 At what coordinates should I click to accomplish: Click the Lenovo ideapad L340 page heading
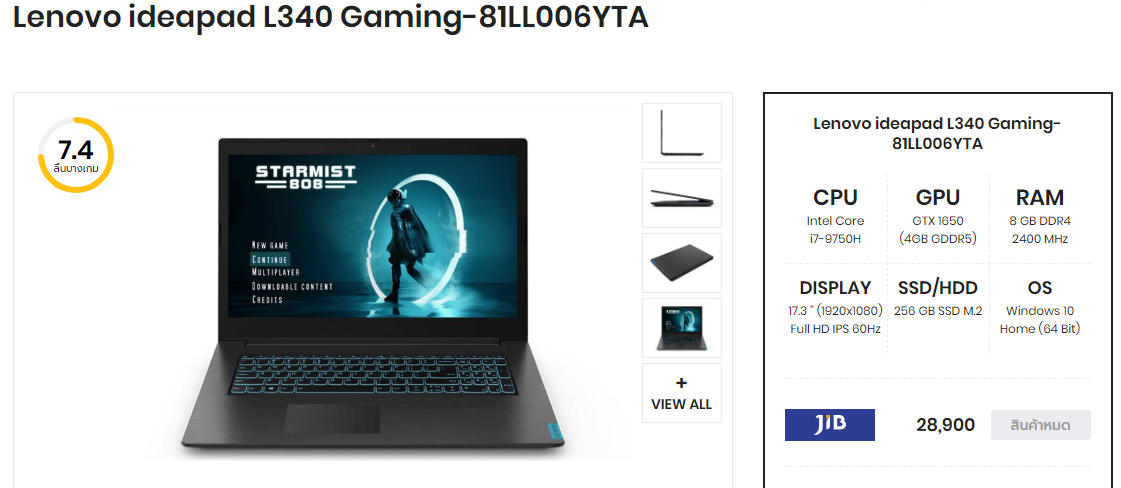(x=330, y=18)
